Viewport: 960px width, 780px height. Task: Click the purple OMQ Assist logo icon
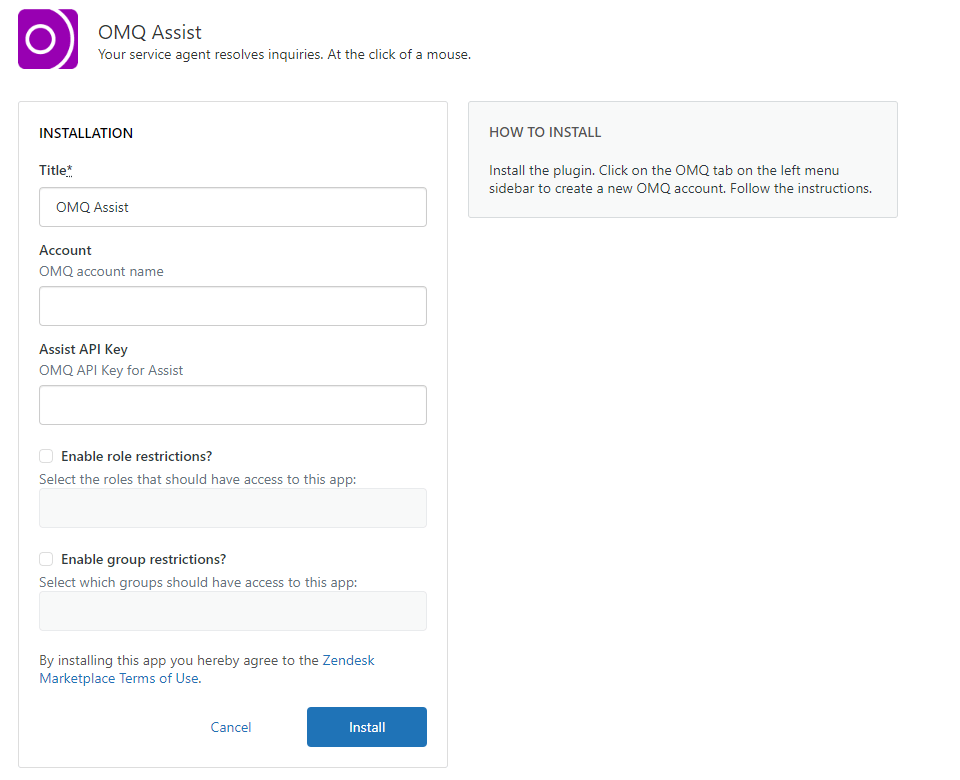click(x=48, y=39)
